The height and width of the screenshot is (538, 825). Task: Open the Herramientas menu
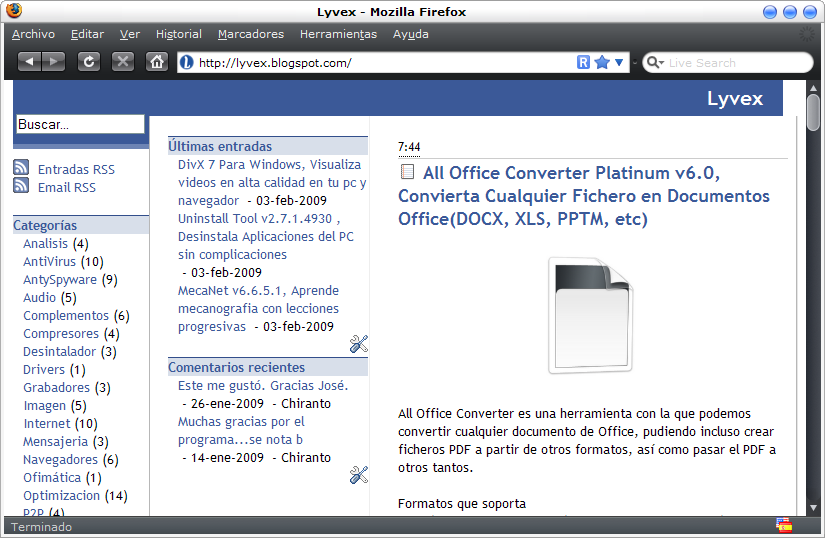(x=338, y=34)
